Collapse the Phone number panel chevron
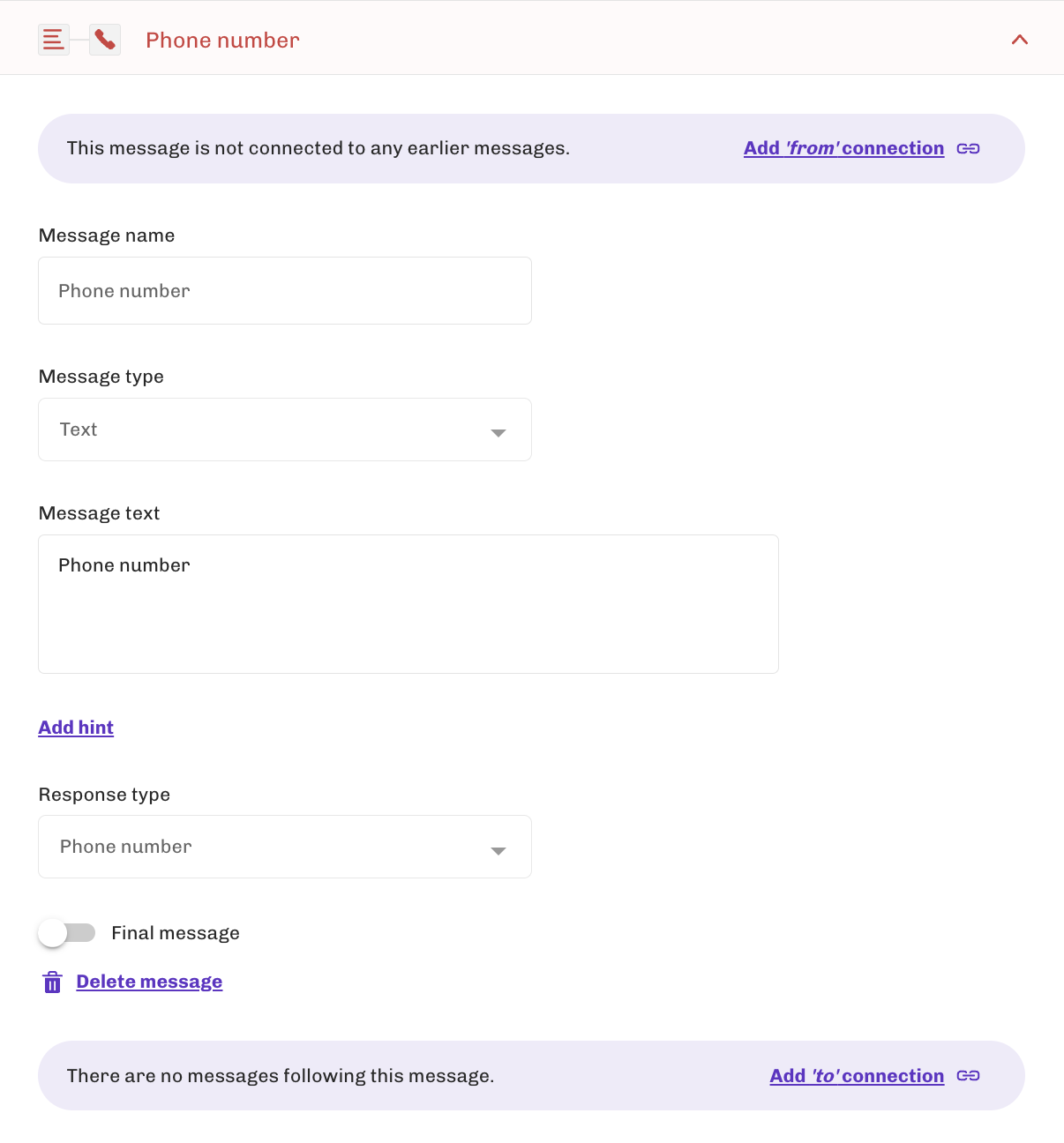 1020,40
